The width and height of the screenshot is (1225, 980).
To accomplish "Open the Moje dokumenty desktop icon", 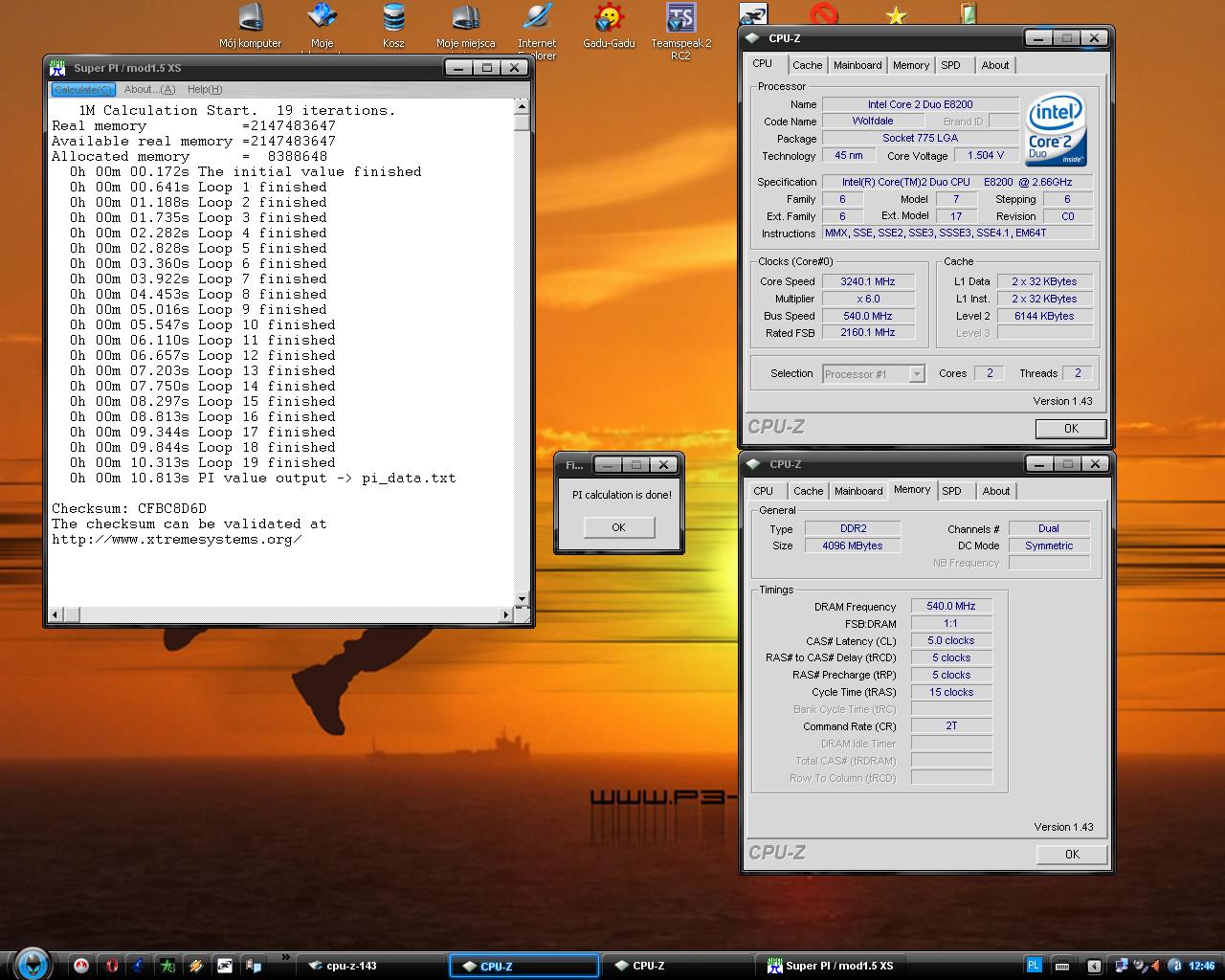I will click(x=323, y=26).
